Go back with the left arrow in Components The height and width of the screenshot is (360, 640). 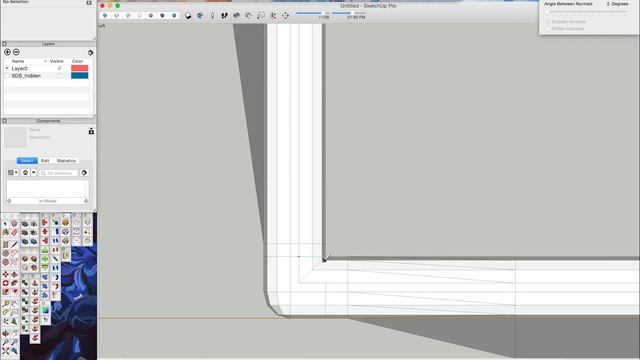coord(9,201)
